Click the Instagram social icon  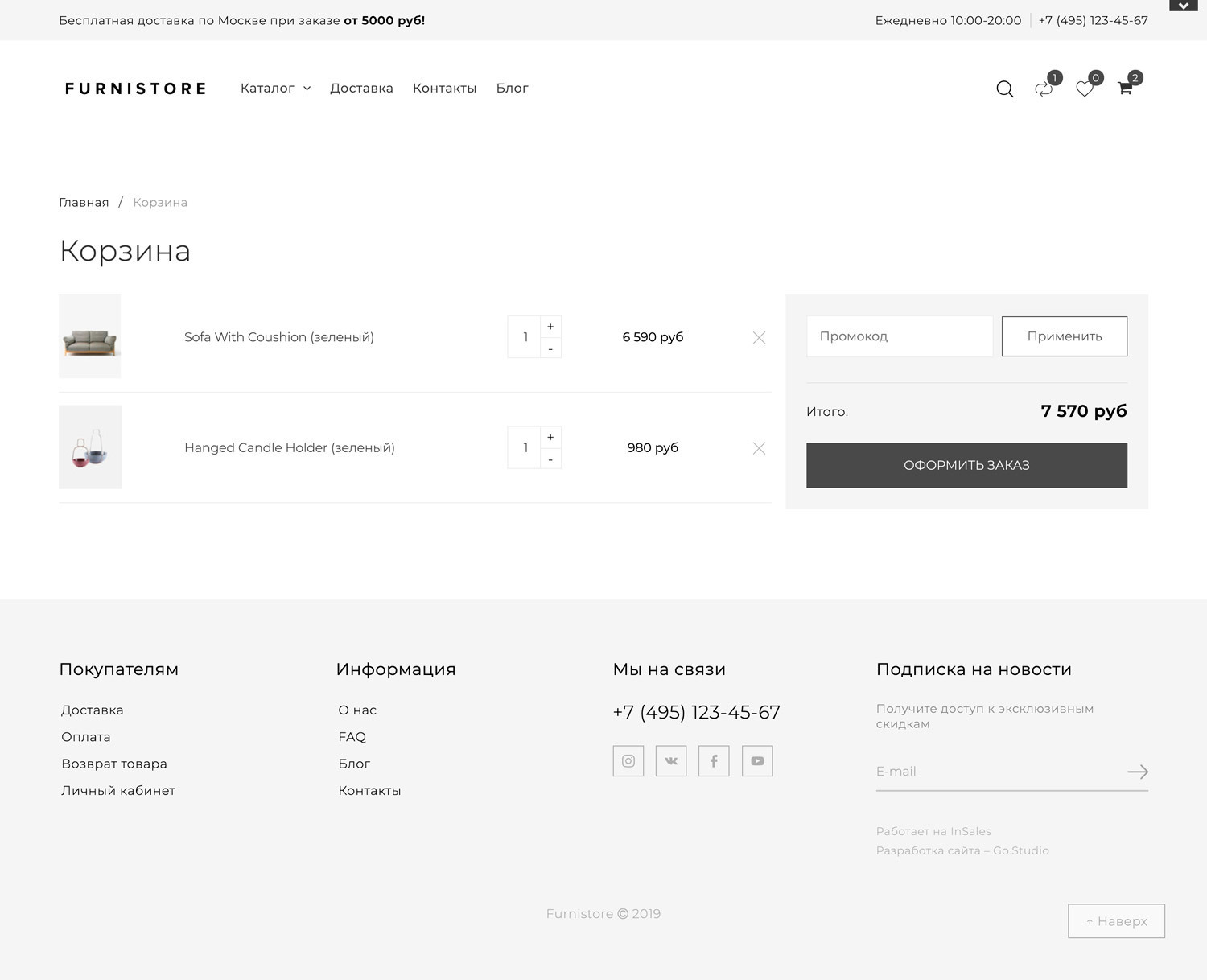628,760
